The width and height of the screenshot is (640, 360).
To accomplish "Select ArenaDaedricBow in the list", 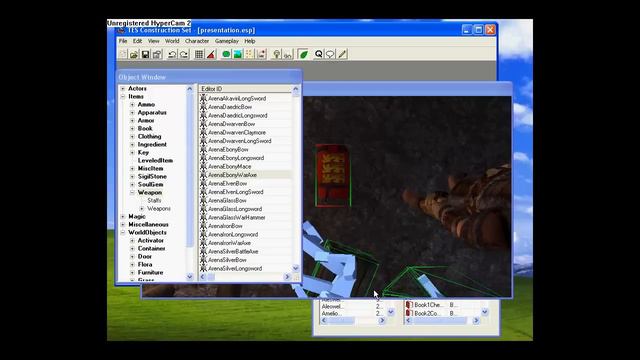I will [x=230, y=107].
